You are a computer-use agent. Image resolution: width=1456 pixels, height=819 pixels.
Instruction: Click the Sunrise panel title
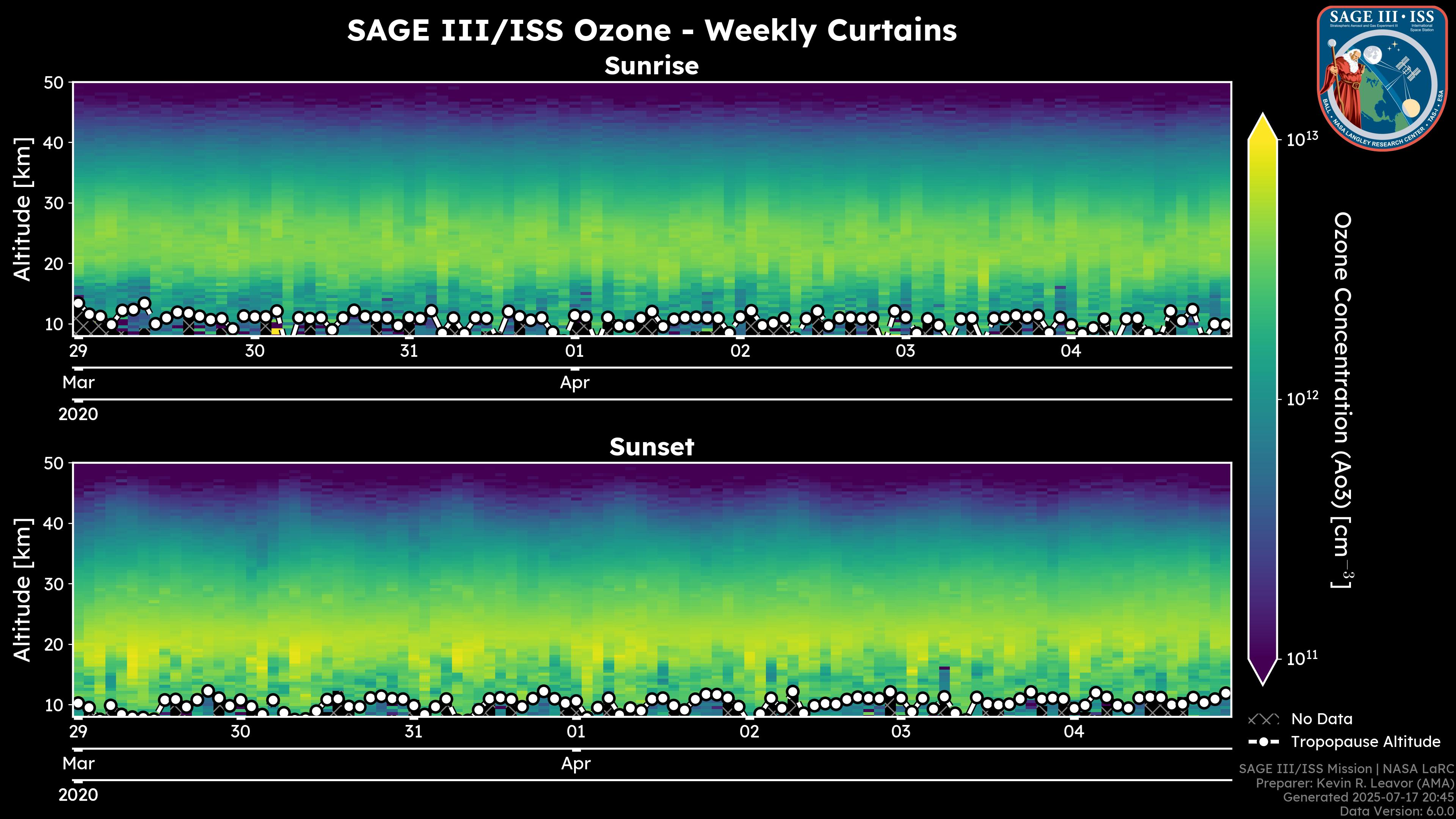tap(651, 66)
